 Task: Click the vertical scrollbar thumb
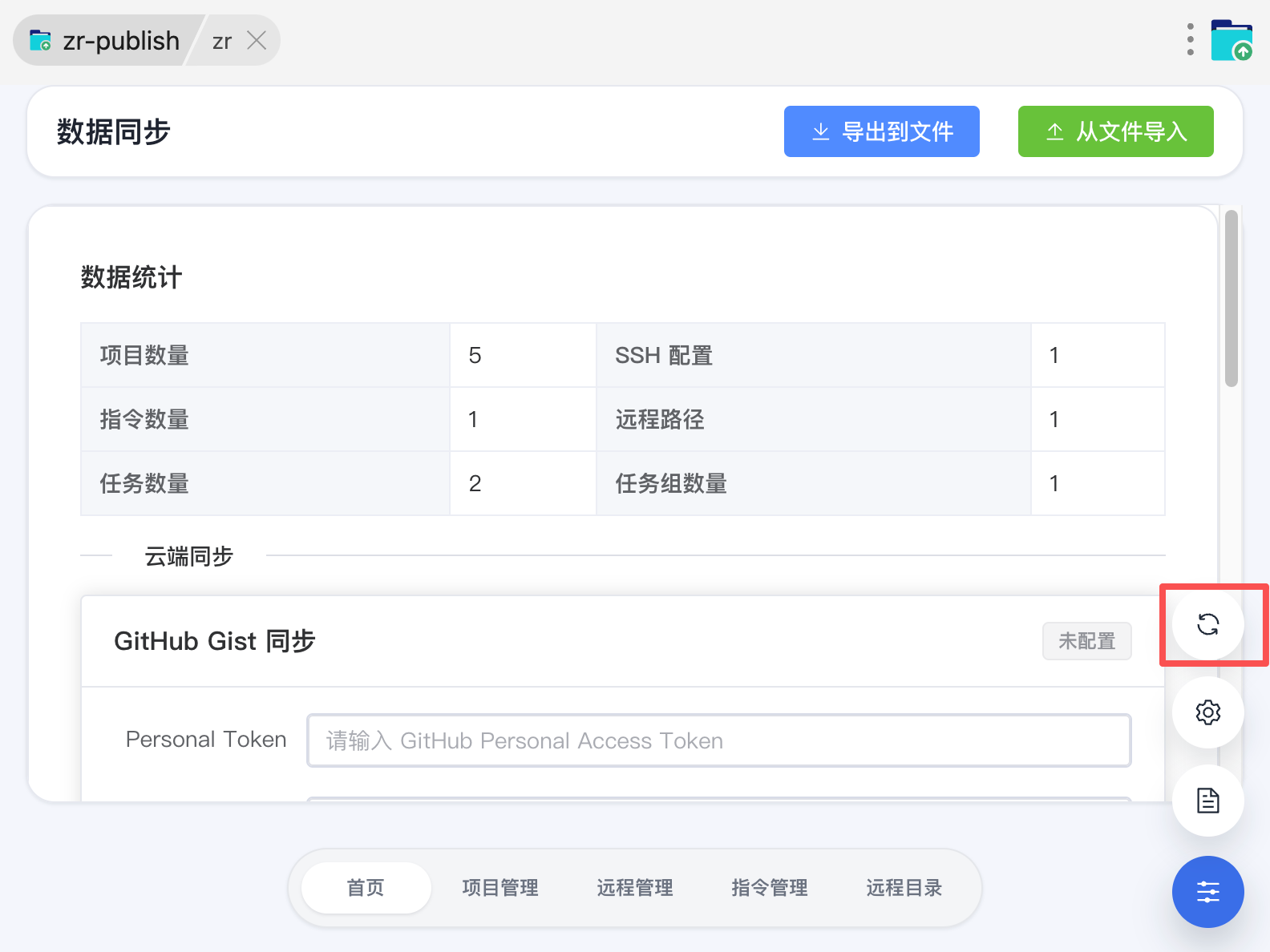1232,298
